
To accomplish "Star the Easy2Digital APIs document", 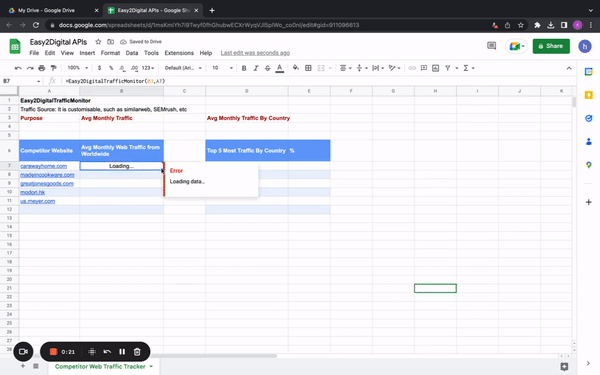I will [x=98, y=42].
